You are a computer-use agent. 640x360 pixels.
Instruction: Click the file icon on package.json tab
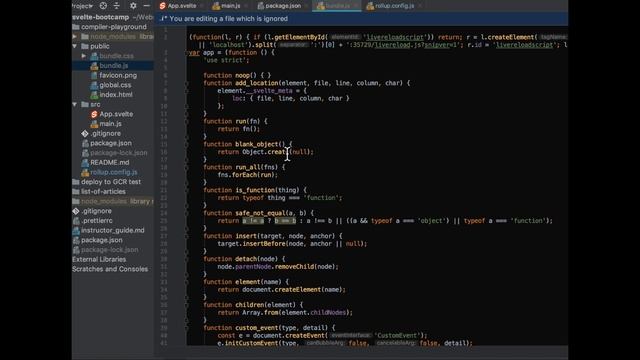point(260,6)
